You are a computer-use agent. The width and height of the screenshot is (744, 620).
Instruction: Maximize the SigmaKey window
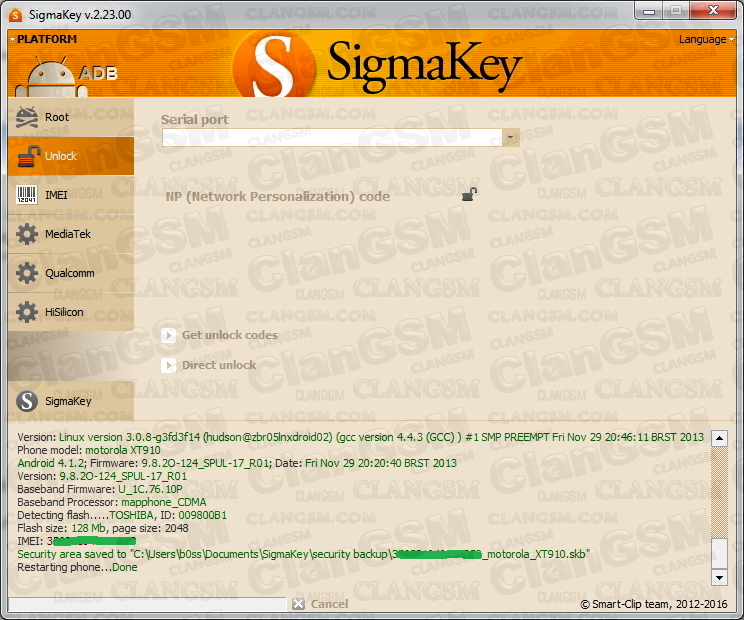coord(676,10)
